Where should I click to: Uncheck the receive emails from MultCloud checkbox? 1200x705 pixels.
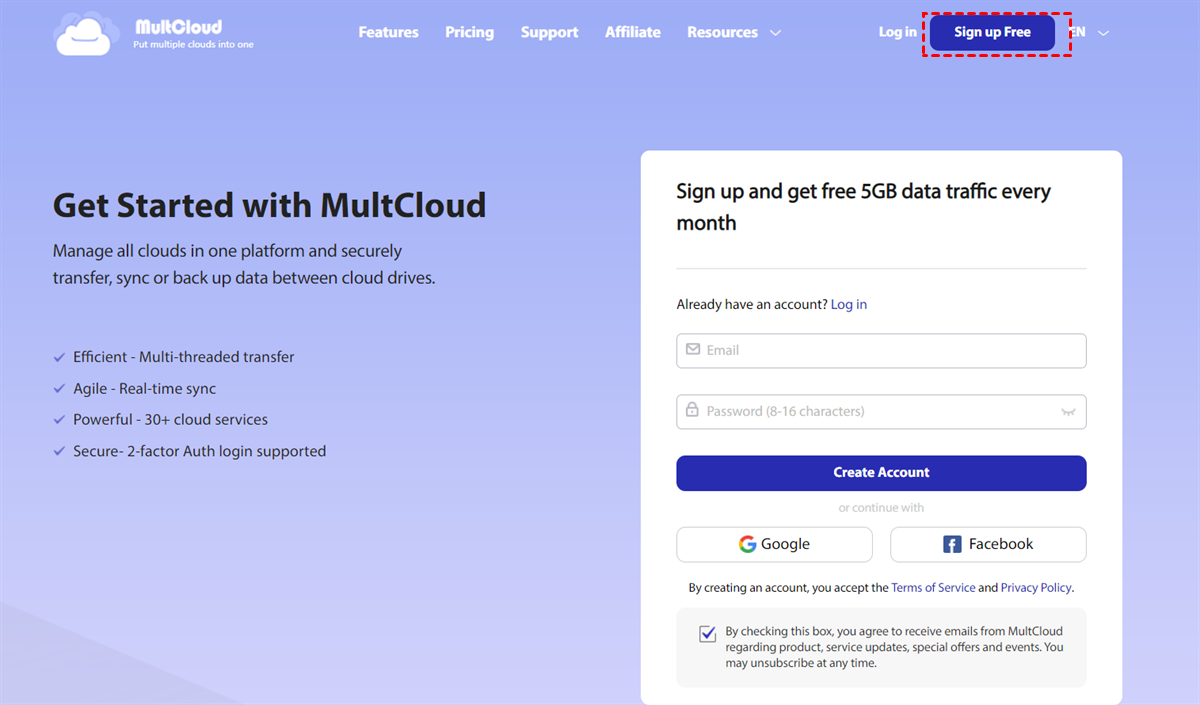(708, 633)
